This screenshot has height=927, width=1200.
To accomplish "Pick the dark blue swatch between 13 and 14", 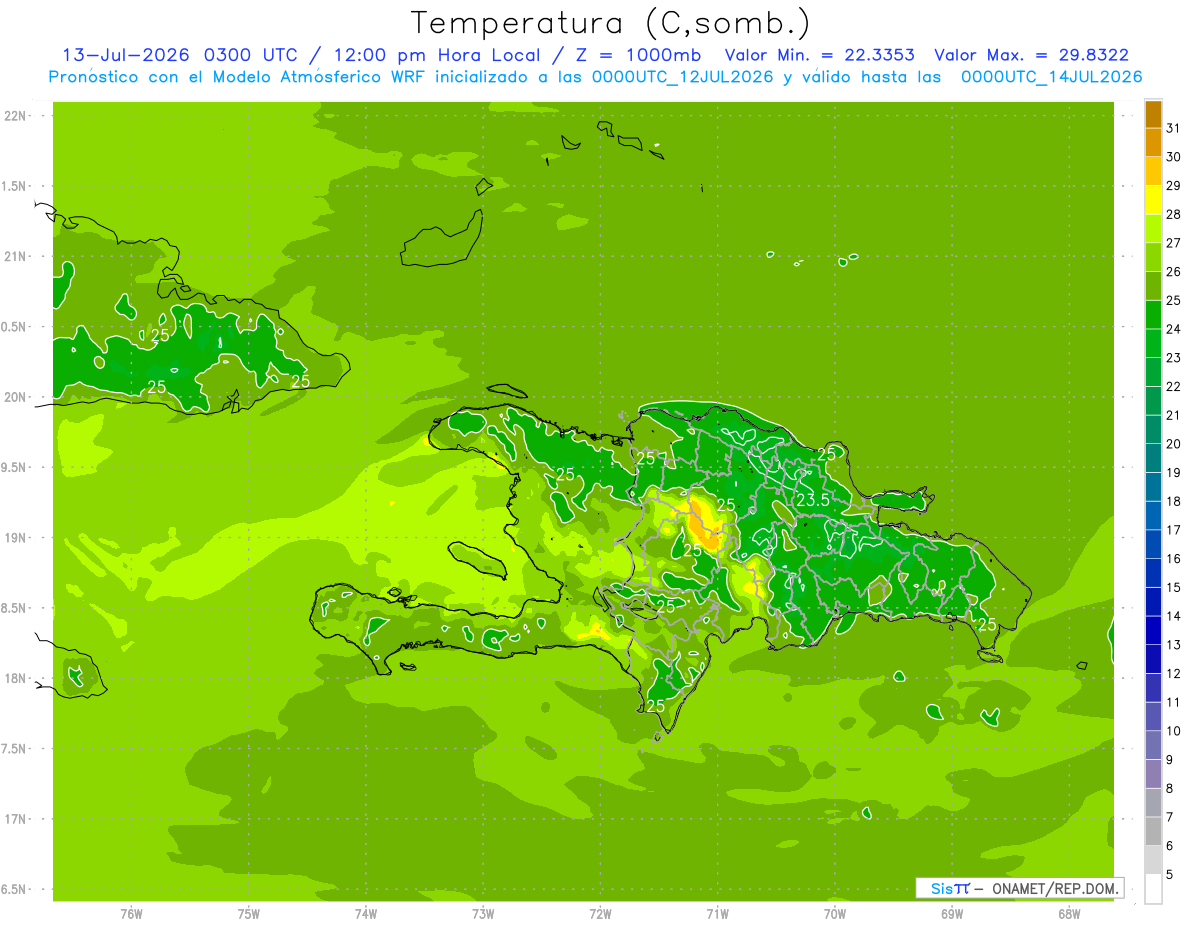I will click(1153, 631).
